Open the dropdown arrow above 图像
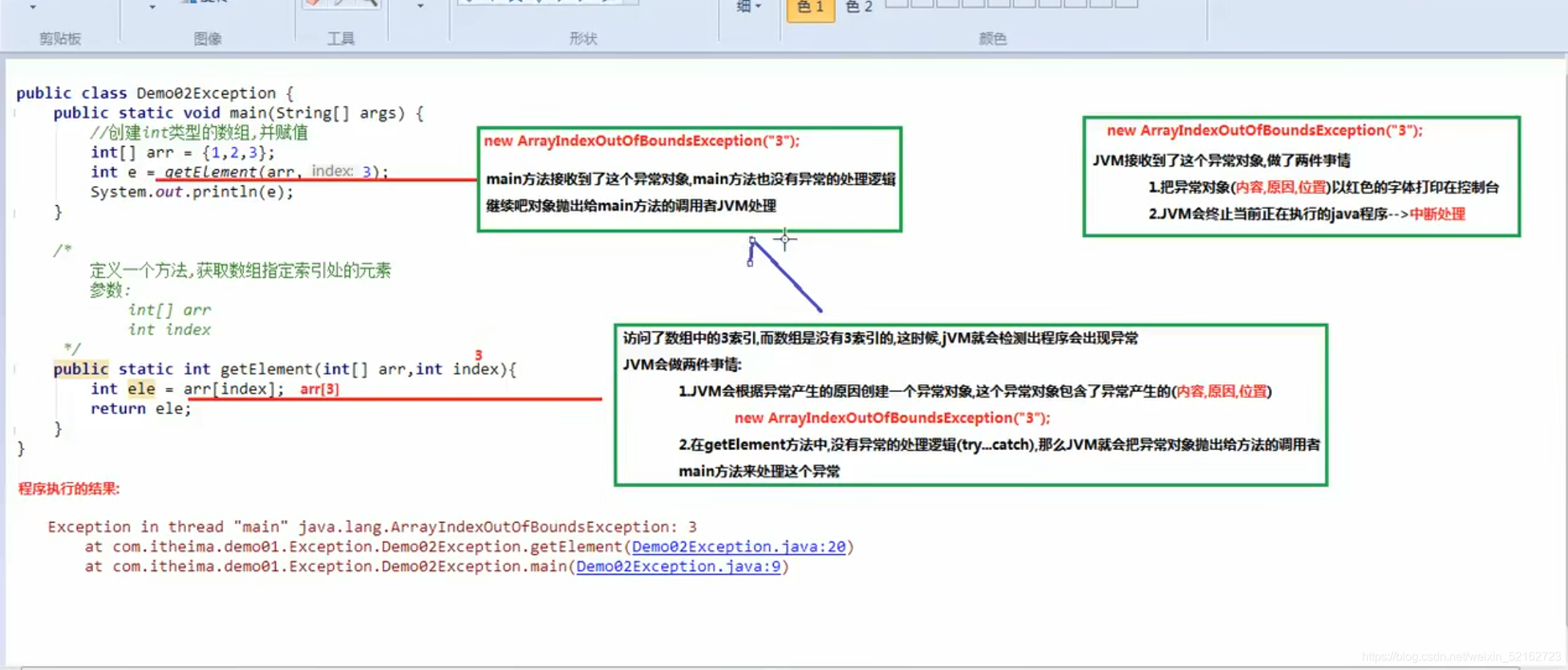The height and width of the screenshot is (670, 1568). (x=152, y=7)
